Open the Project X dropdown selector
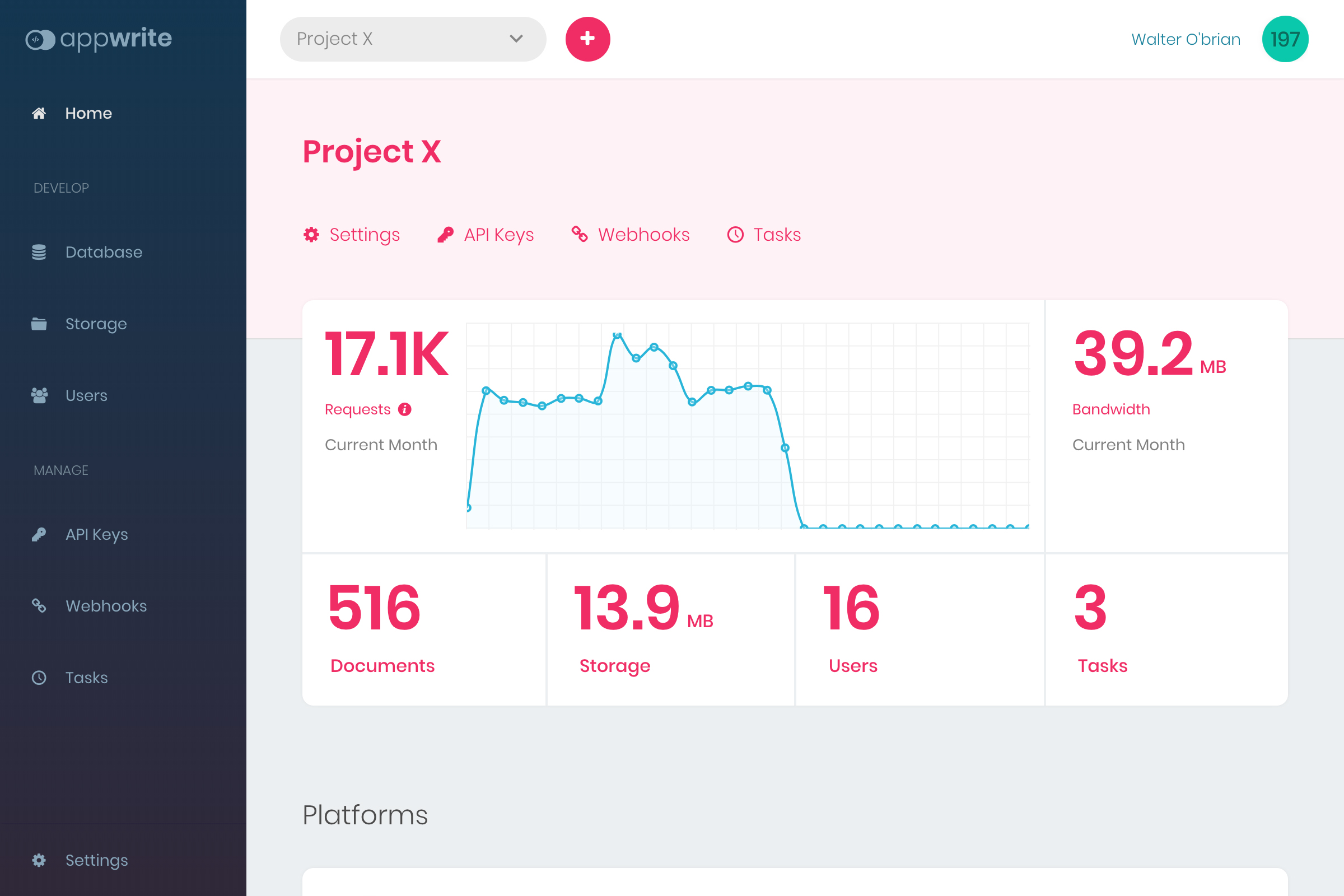Image resolution: width=1344 pixels, height=896 pixels. pyautogui.click(x=400, y=39)
